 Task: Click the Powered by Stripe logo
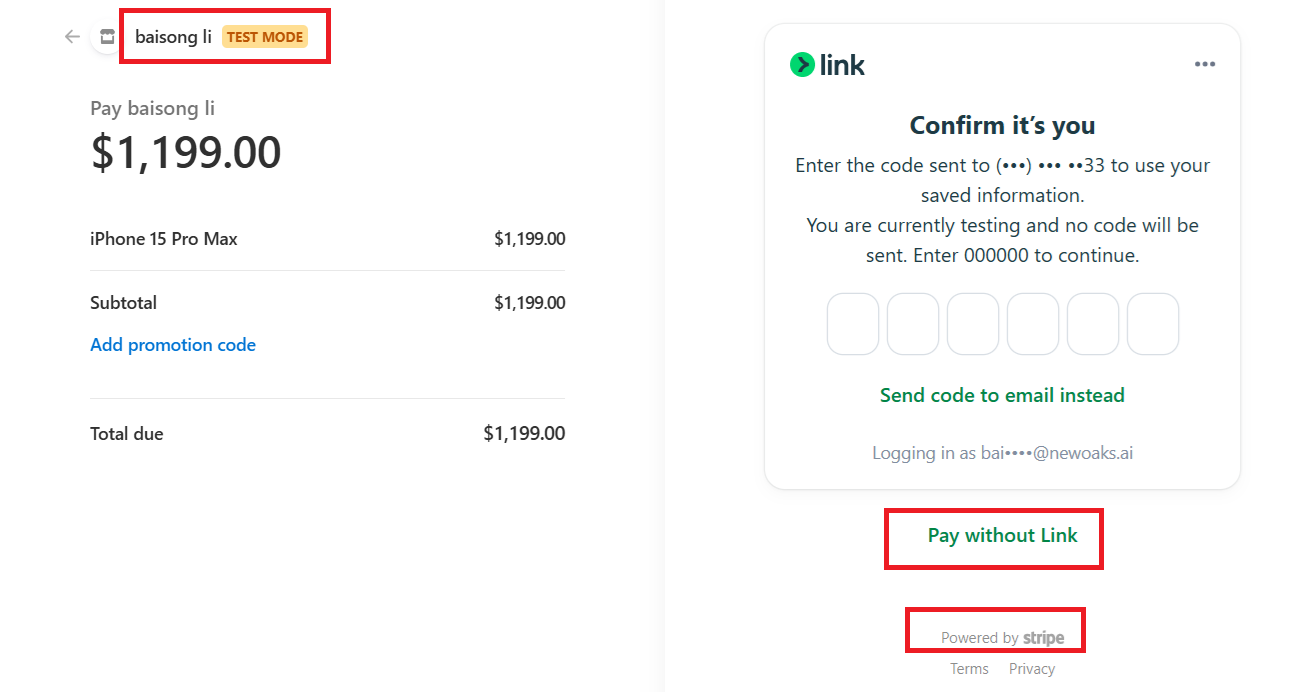point(1002,638)
